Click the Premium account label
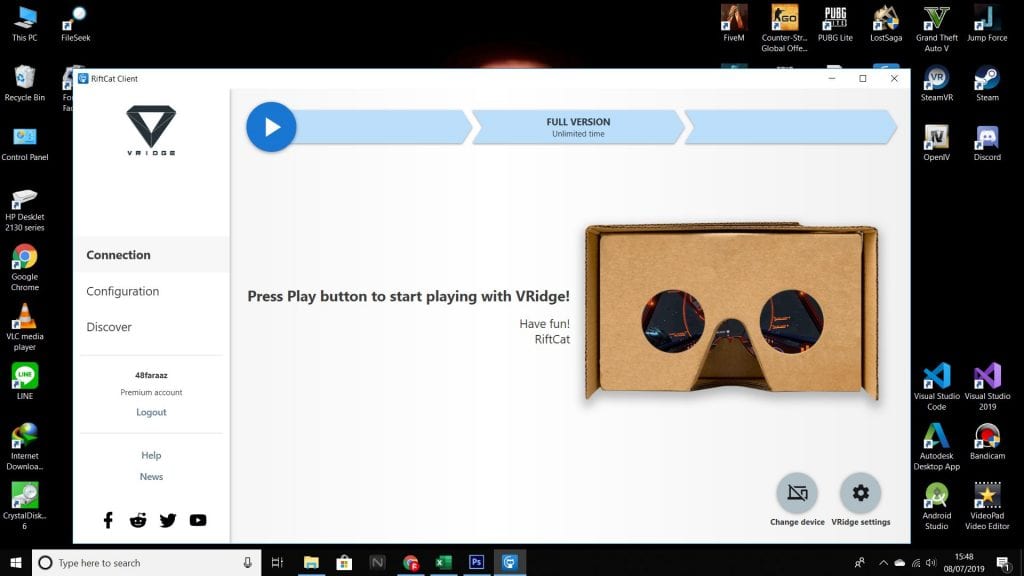1024x576 pixels. pos(151,392)
